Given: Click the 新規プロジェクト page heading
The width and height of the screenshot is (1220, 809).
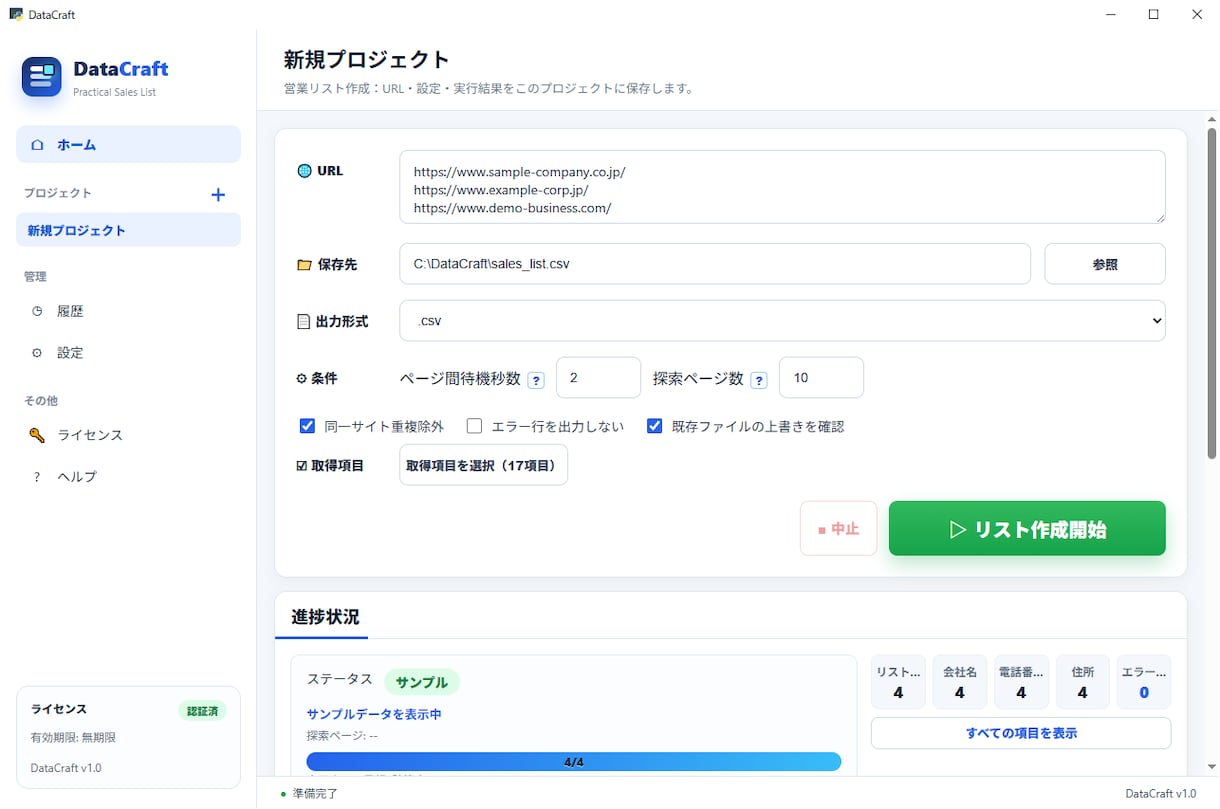Looking at the screenshot, I should click(367, 60).
